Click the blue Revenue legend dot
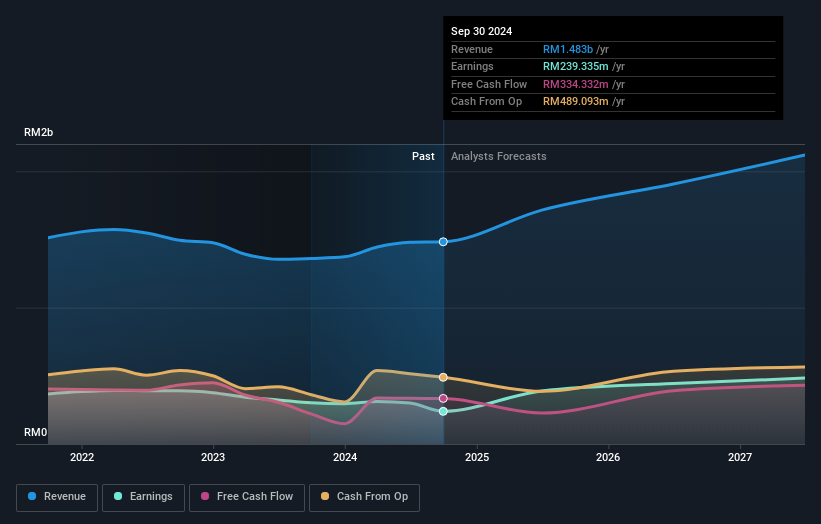Screen dimensions: 821x524 click(x=32, y=496)
